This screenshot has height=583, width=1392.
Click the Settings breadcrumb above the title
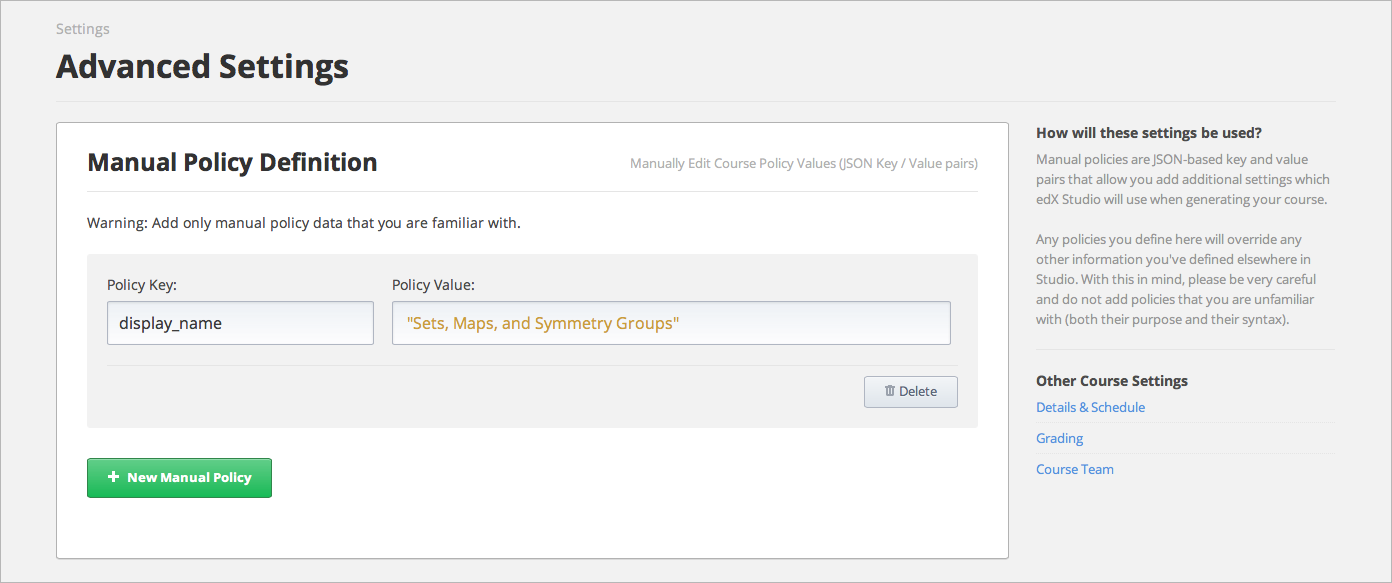tap(82, 29)
